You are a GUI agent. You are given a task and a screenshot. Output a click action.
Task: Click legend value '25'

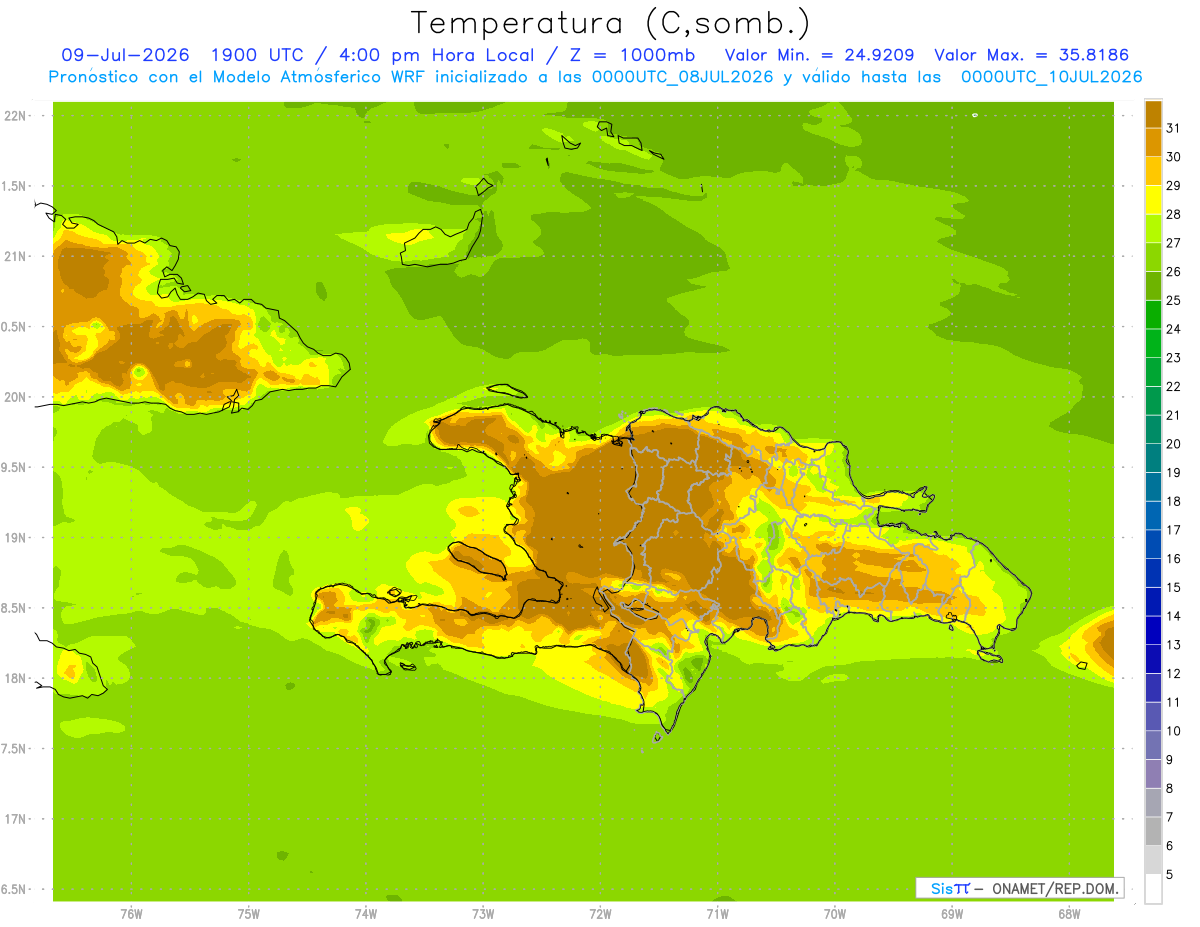click(x=1174, y=300)
